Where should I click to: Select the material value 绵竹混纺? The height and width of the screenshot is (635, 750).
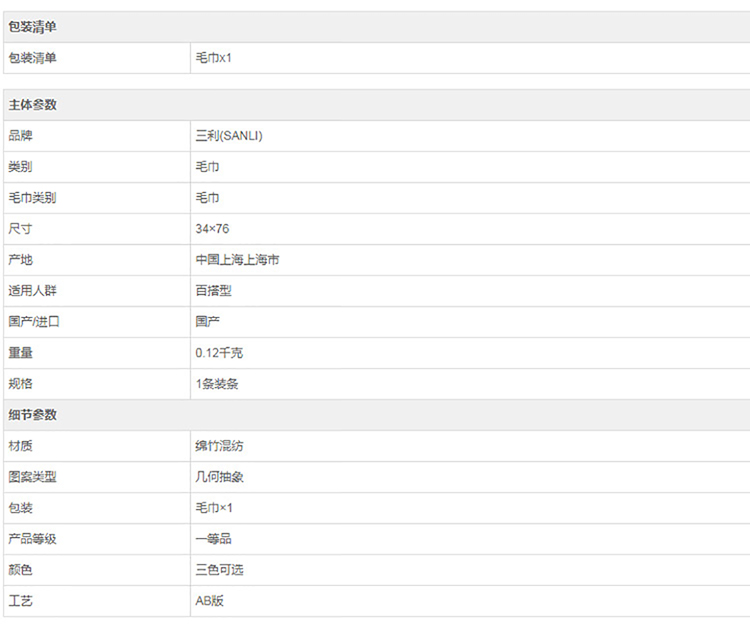220,446
